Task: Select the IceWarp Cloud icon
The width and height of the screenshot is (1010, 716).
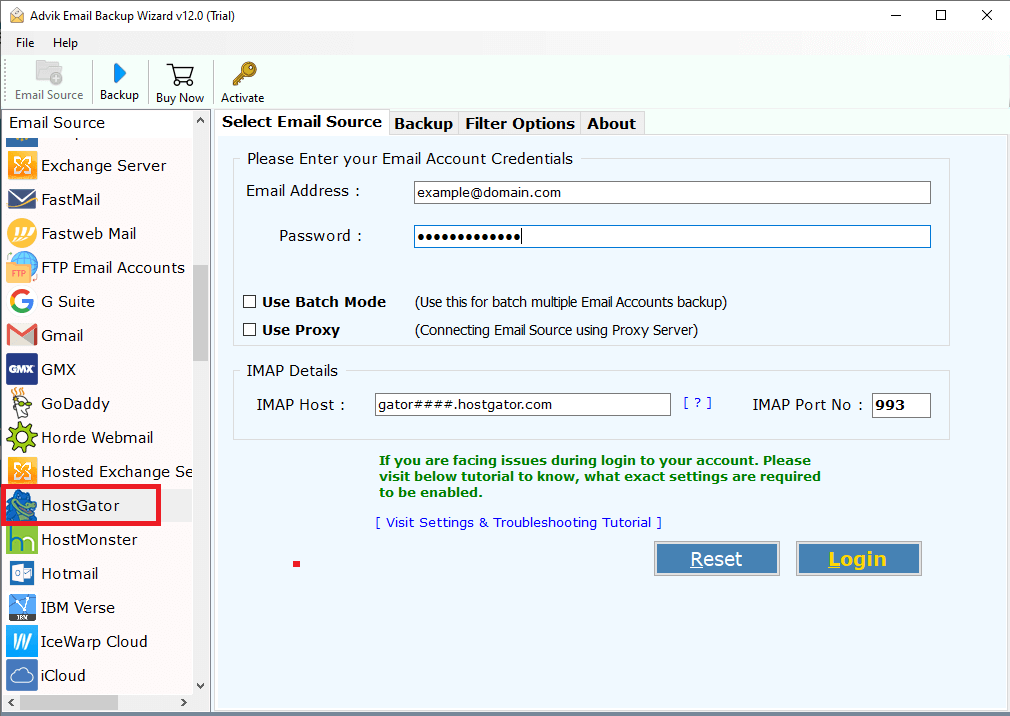Action: [22, 642]
